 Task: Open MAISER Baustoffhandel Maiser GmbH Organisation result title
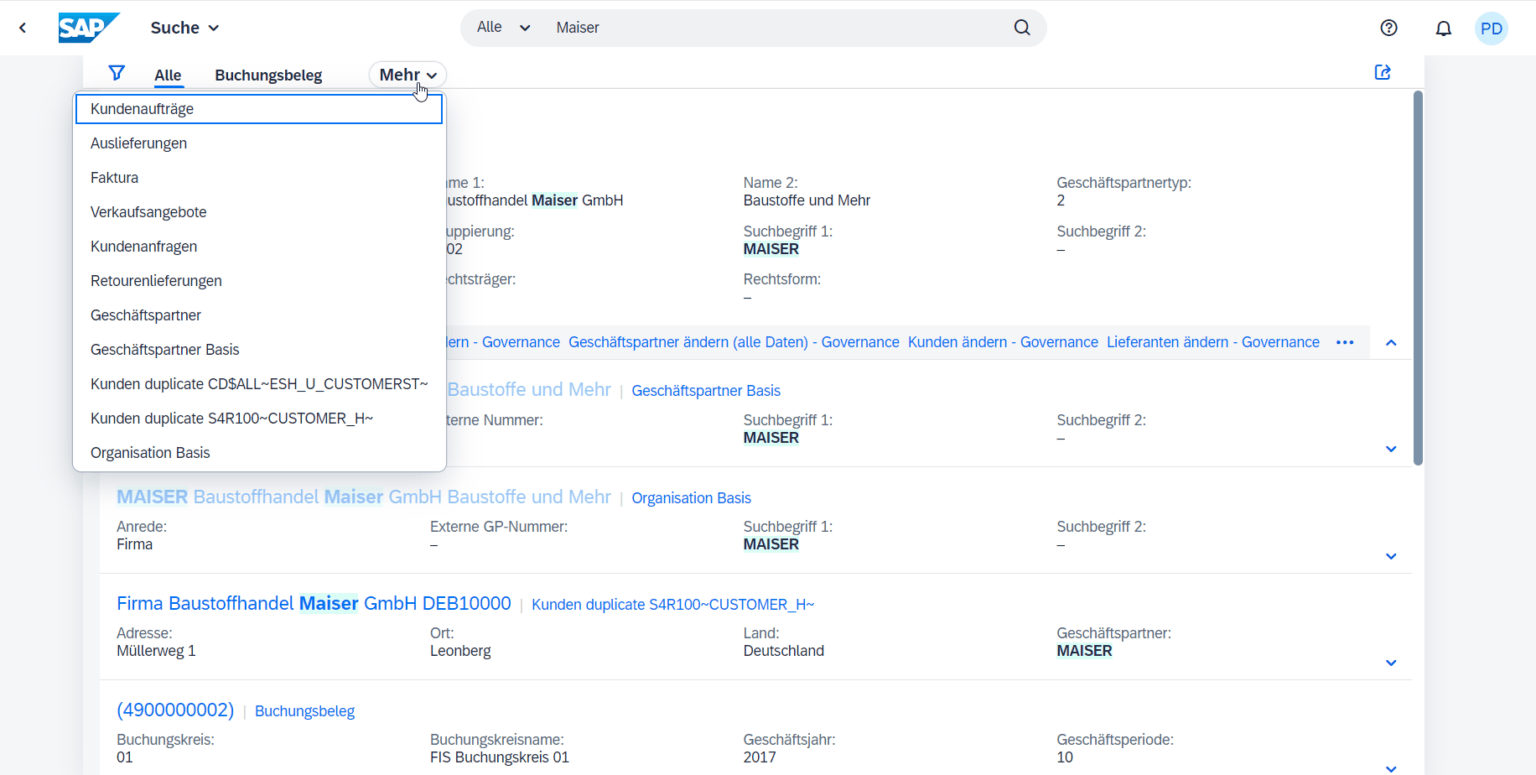363,497
